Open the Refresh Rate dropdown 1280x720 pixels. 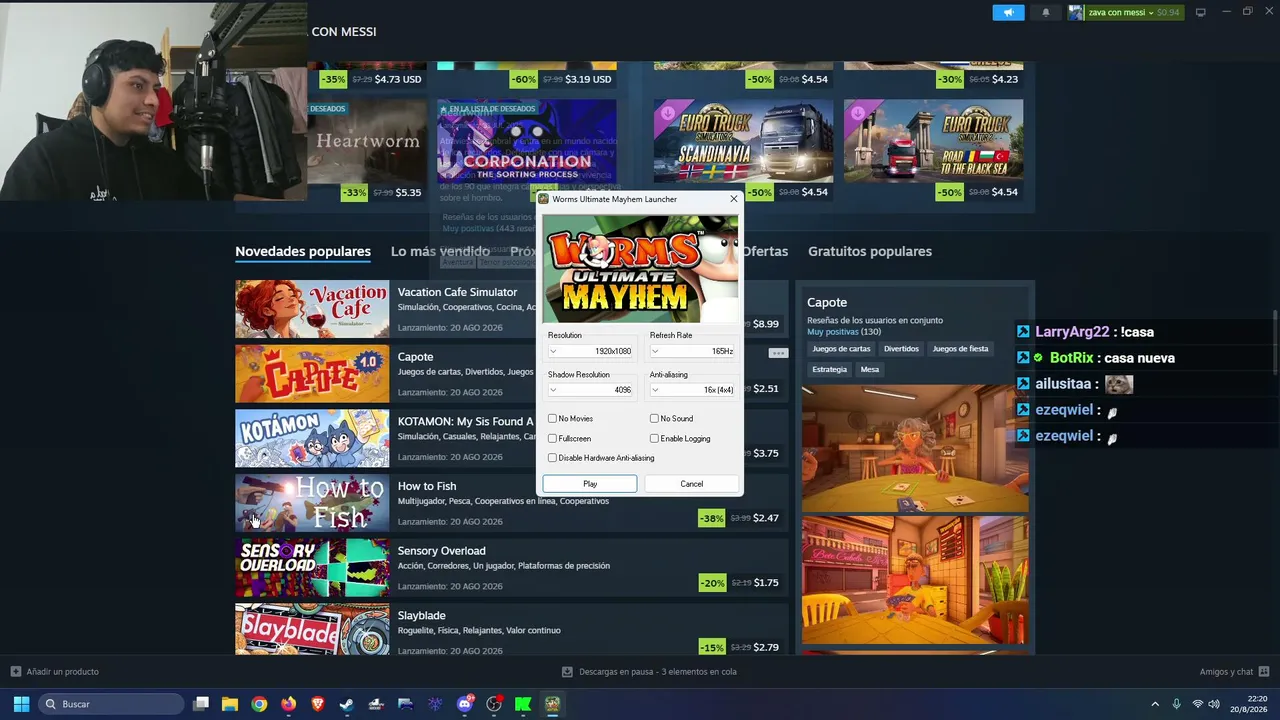pos(692,351)
